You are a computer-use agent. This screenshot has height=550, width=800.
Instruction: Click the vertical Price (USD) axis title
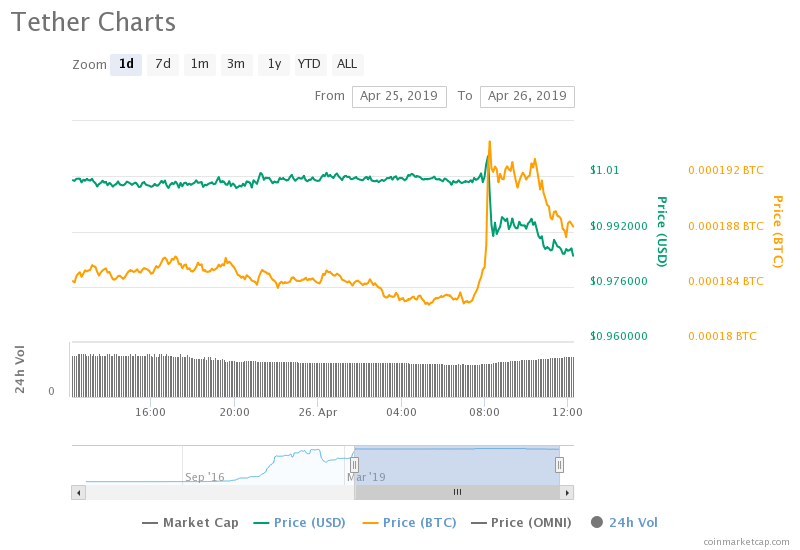coord(662,231)
